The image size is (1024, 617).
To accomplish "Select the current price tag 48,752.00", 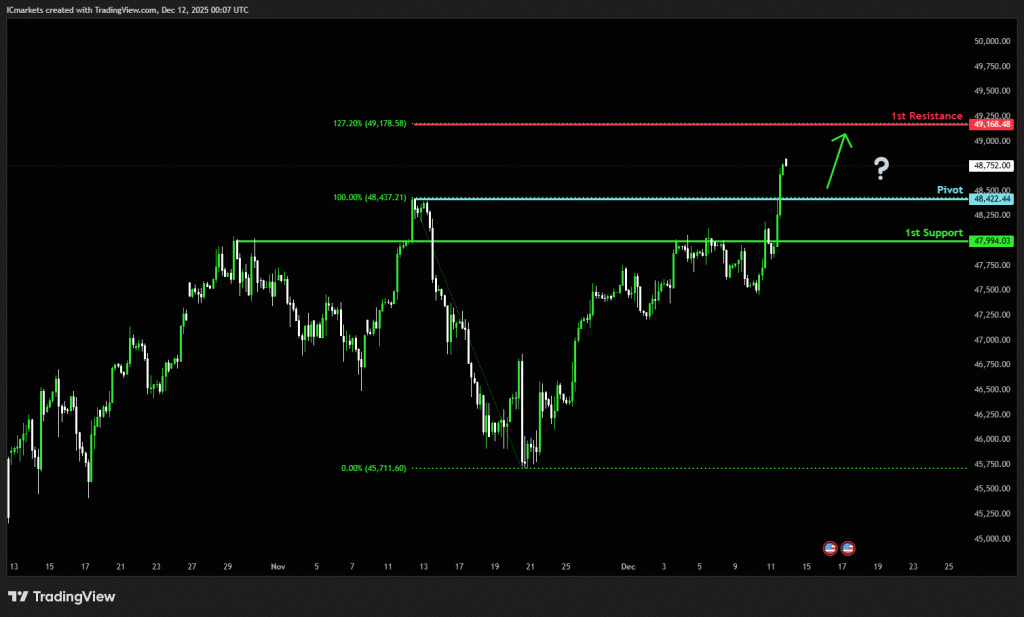I will click(x=991, y=166).
